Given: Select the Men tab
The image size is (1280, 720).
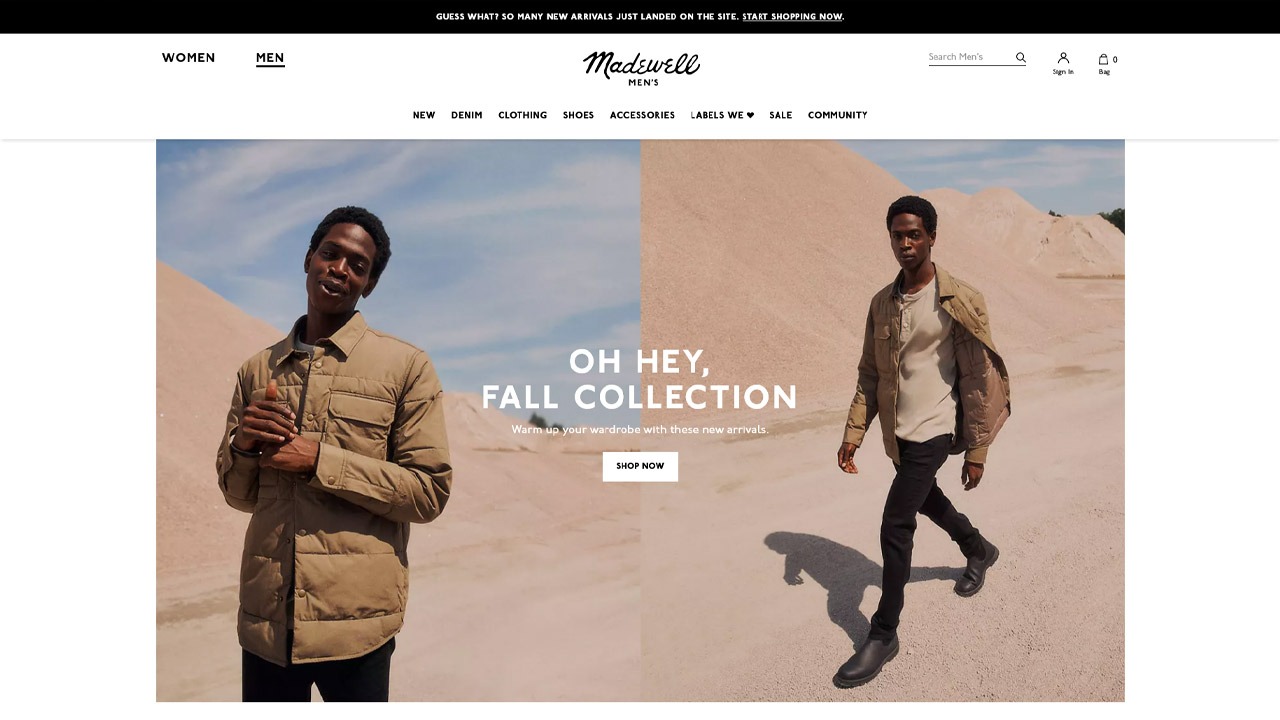Looking at the screenshot, I should 270,58.
